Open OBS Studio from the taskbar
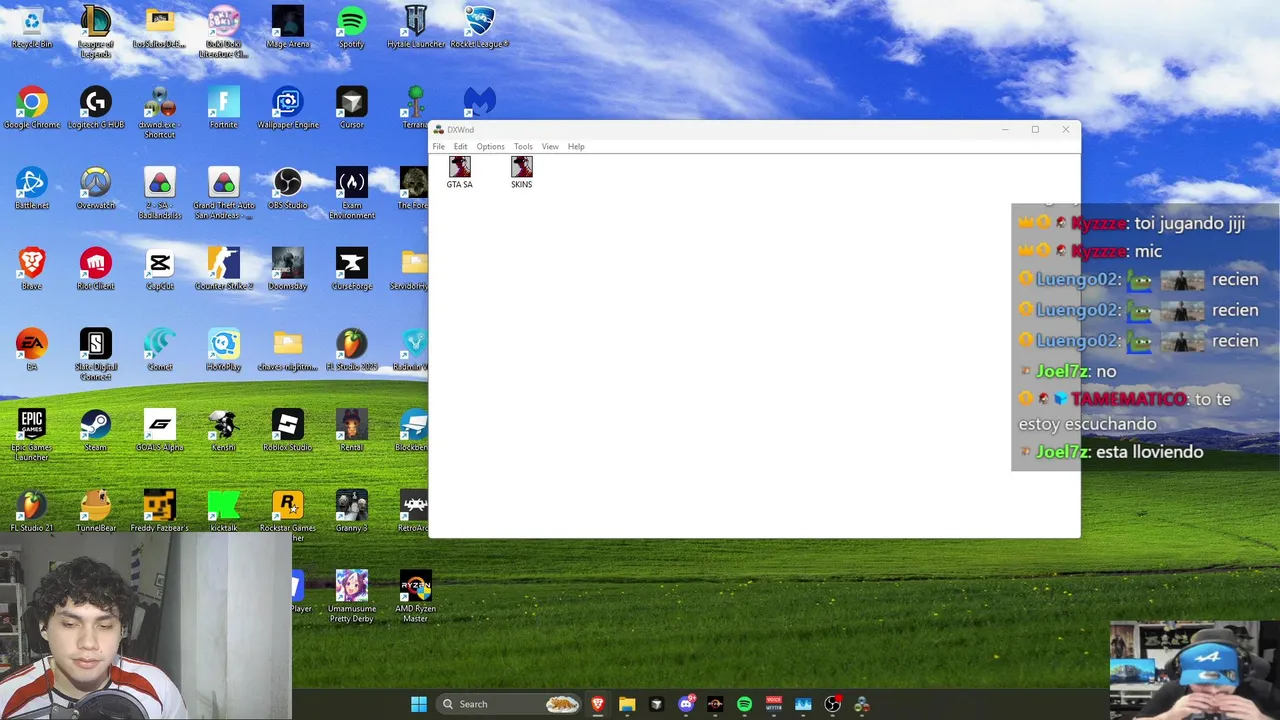 pyautogui.click(x=832, y=704)
